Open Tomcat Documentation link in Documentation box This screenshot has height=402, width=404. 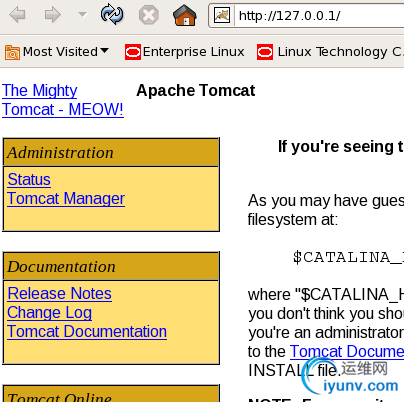point(87,332)
